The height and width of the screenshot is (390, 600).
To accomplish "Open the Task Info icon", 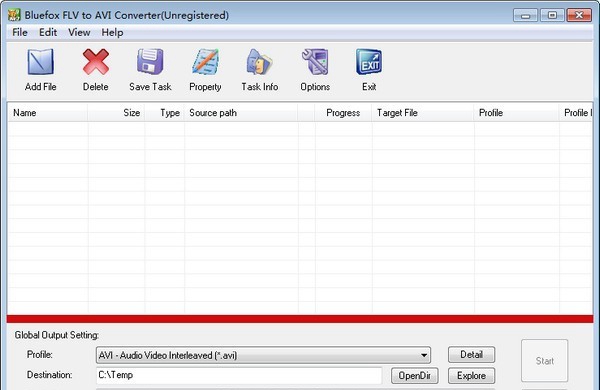I will point(260,62).
